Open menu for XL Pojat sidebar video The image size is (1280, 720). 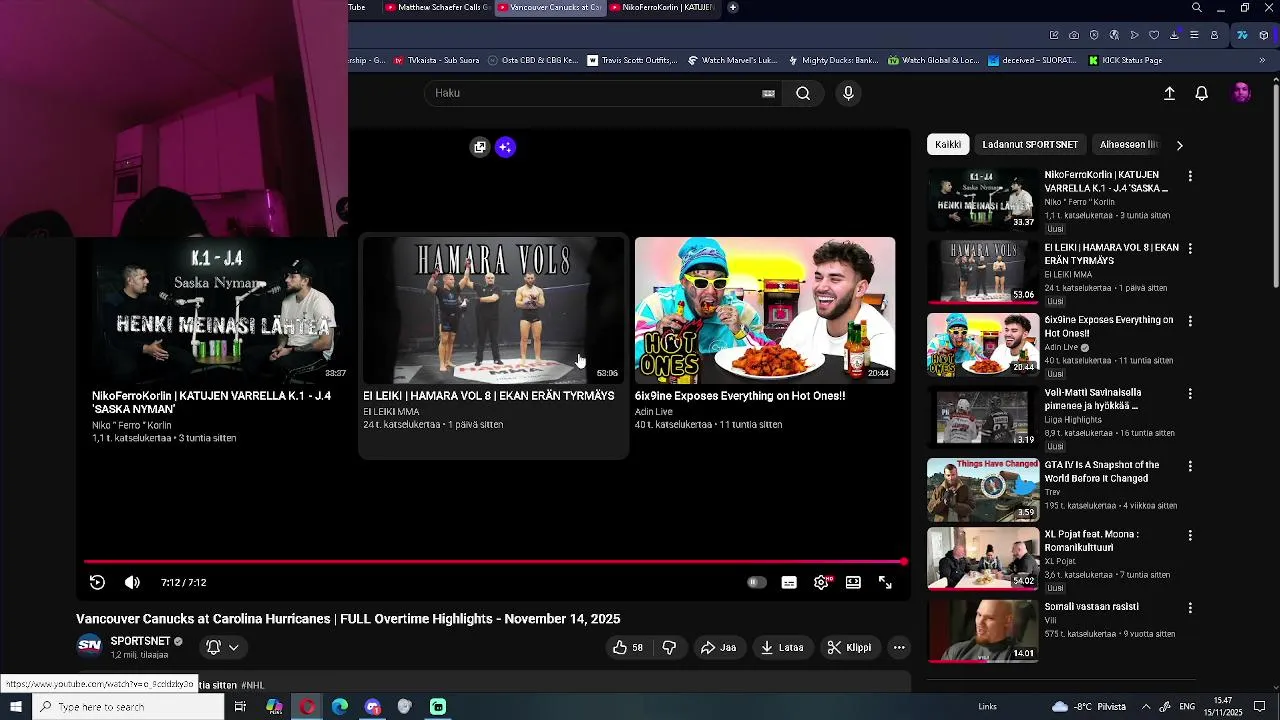(1190, 535)
